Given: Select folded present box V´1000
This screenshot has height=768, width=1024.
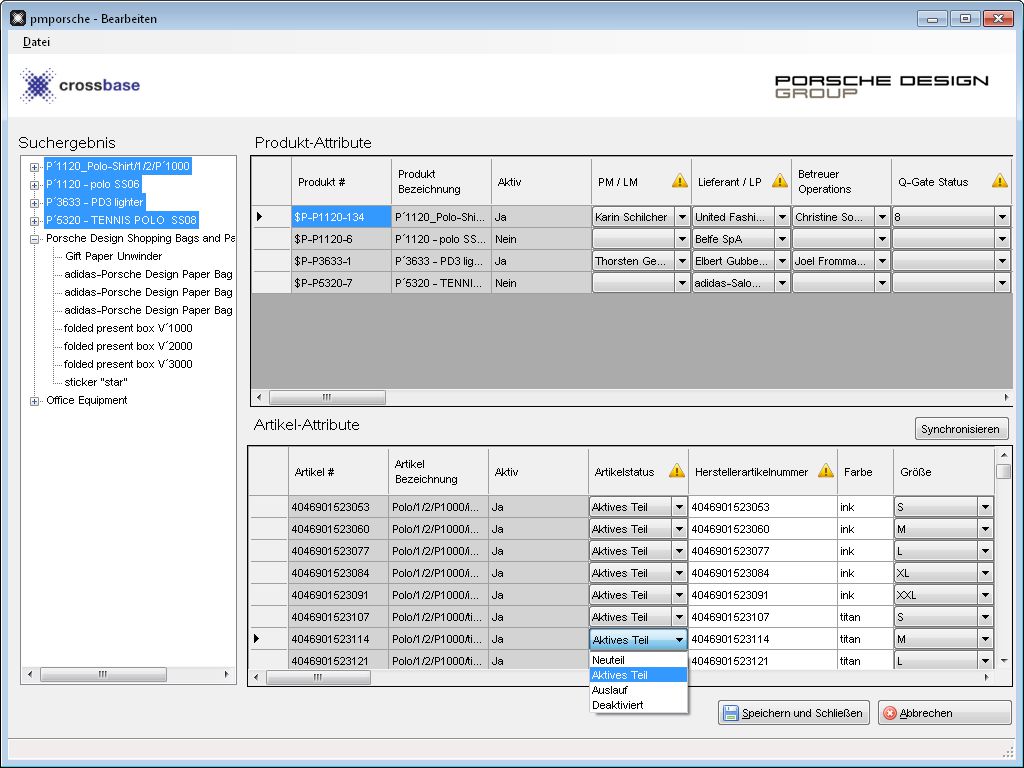Looking at the screenshot, I should coord(128,328).
